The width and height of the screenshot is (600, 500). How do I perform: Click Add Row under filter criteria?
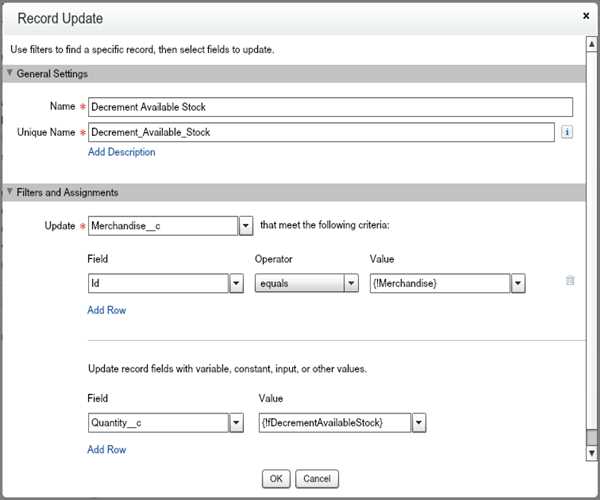pyautogui.click(x=106, y=310)
